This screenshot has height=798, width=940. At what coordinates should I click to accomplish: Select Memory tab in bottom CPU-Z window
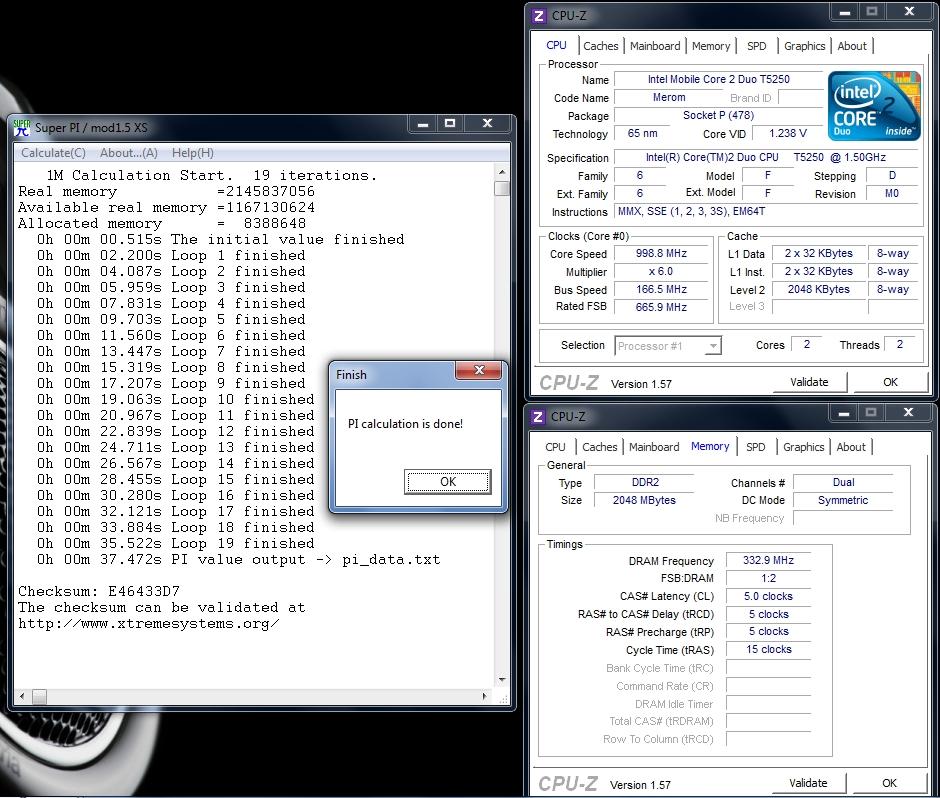(x=710, y=447)
